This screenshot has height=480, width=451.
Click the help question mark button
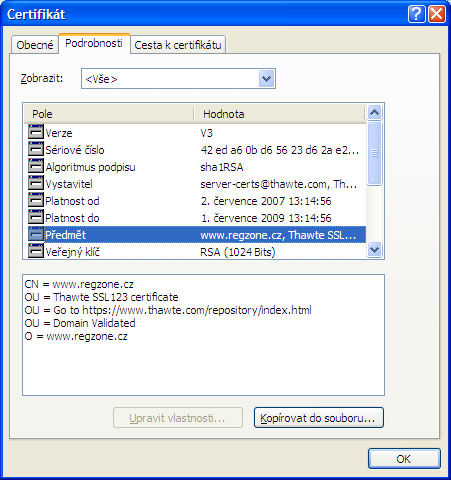pyautogui.click(x=417, y=14)
